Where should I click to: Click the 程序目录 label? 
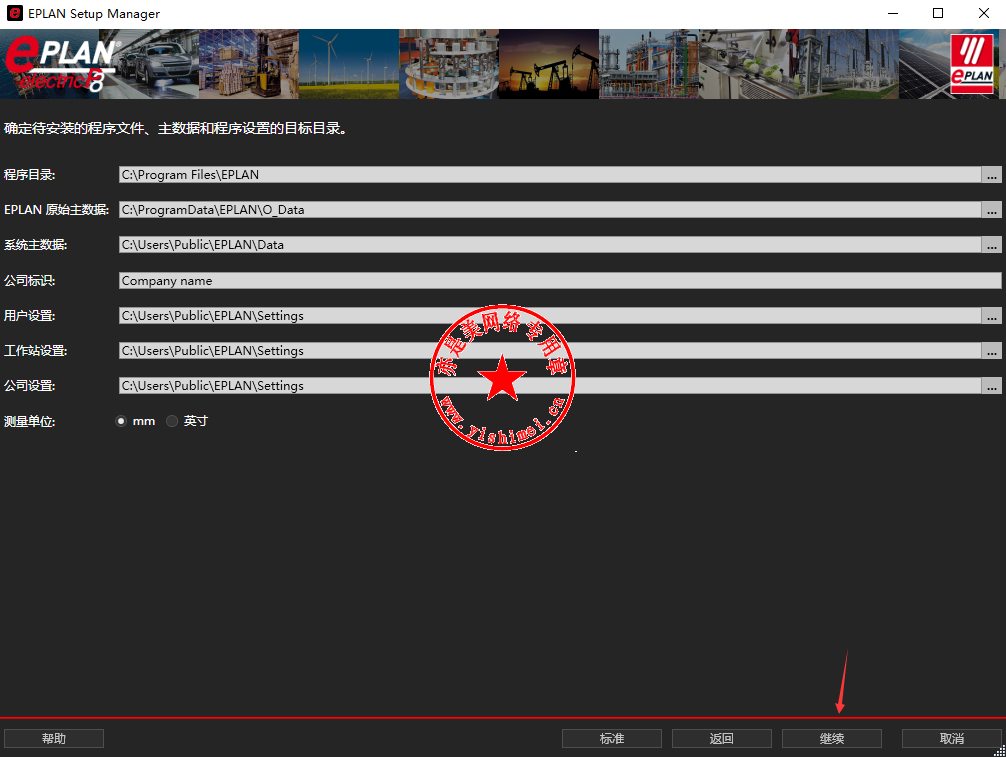point(30,175)
